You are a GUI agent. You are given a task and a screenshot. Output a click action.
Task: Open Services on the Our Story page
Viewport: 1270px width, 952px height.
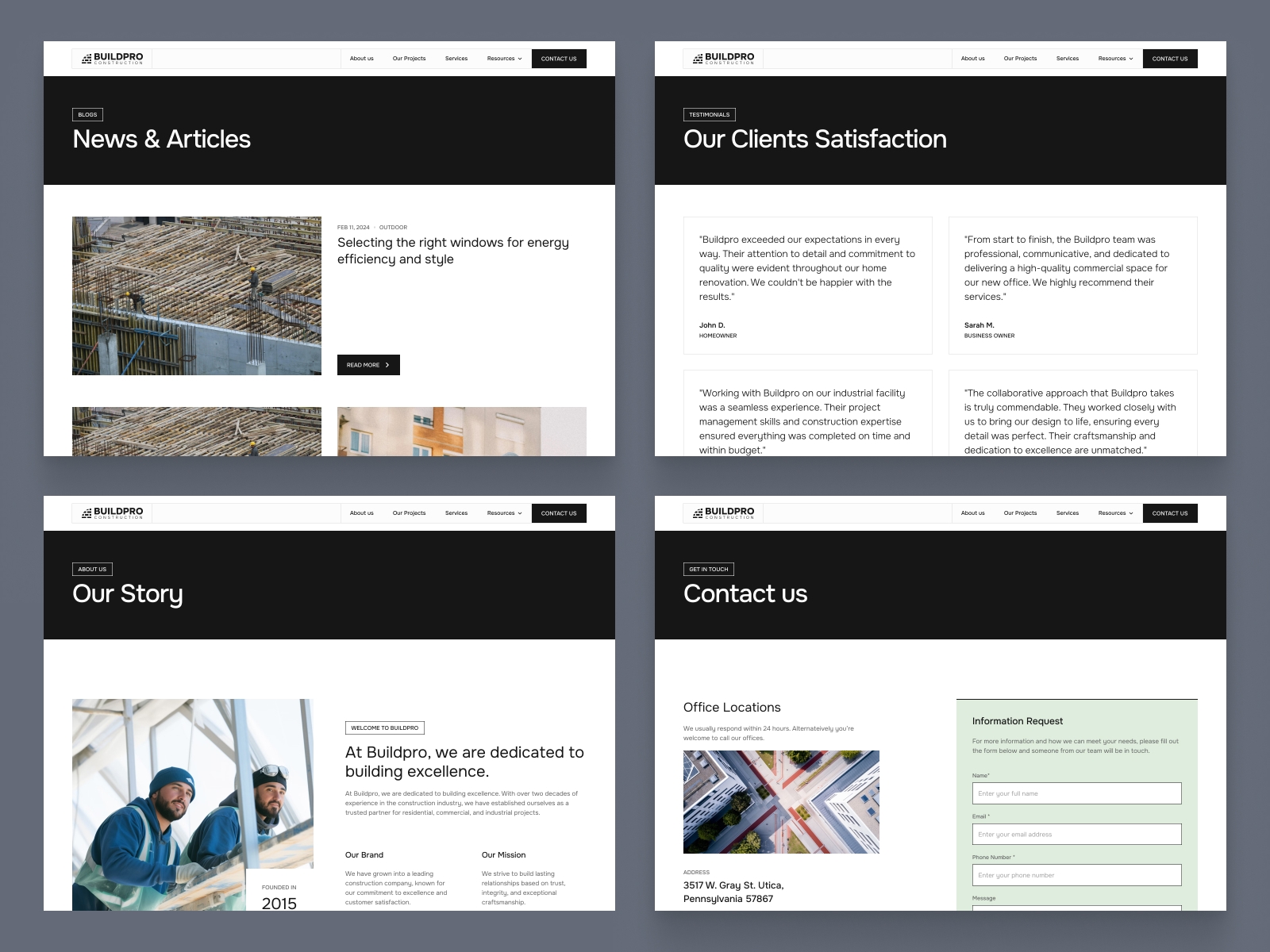(x=456, y=513)
